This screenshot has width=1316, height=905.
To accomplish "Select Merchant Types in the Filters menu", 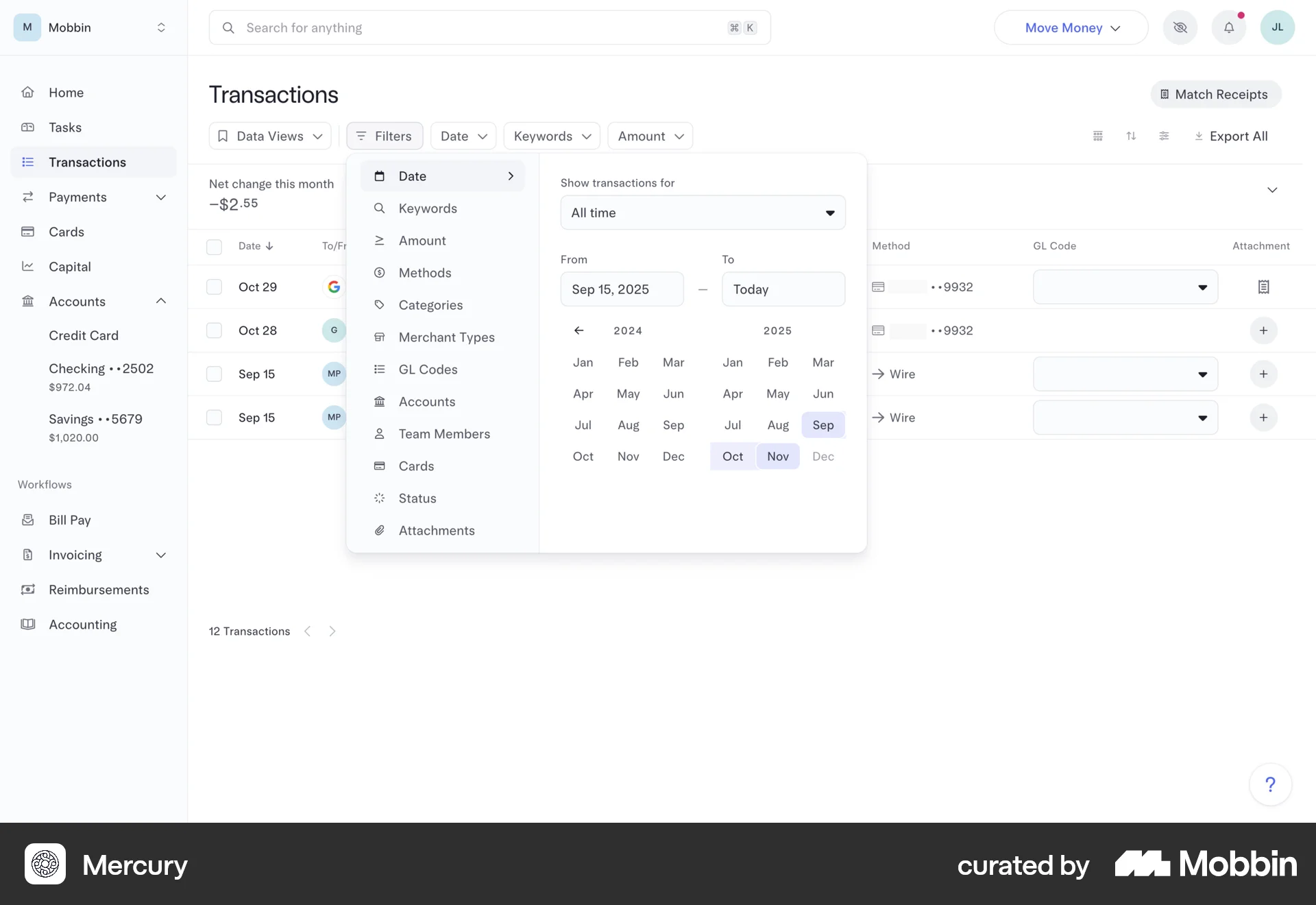I will click(x=446, y=337).
